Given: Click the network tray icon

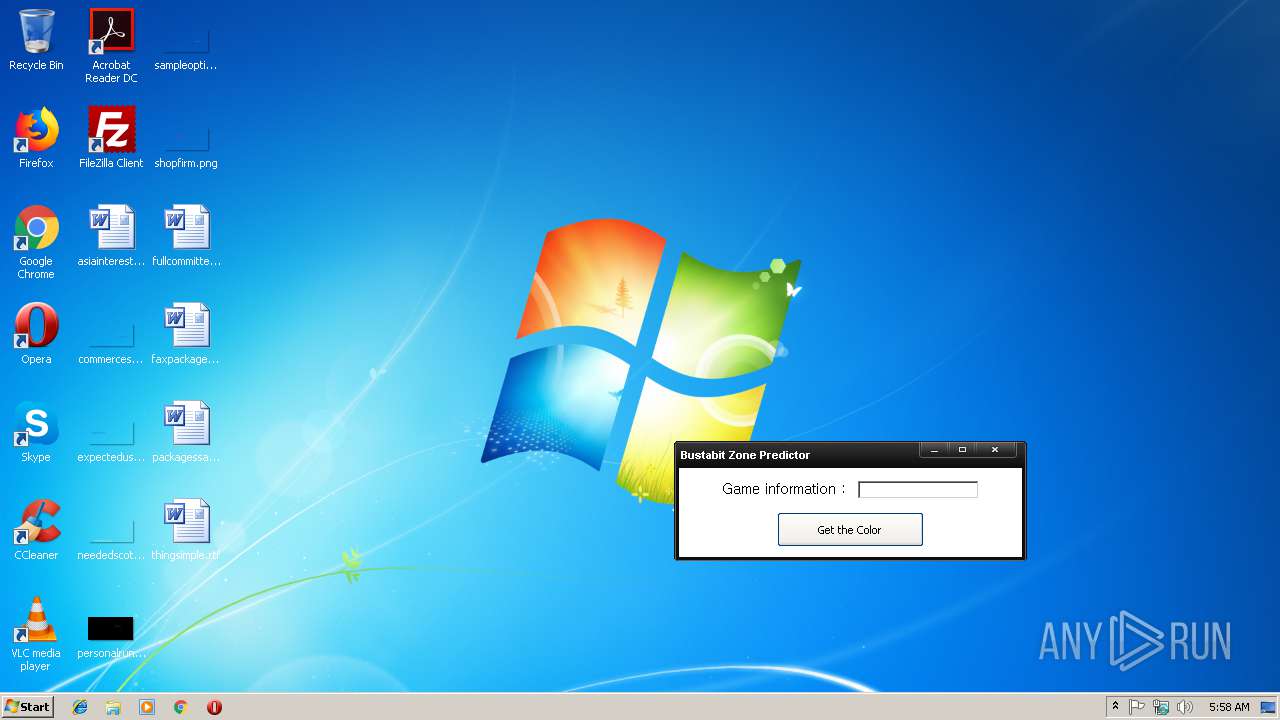Looking at the screenshot, I should point(1161,707).
